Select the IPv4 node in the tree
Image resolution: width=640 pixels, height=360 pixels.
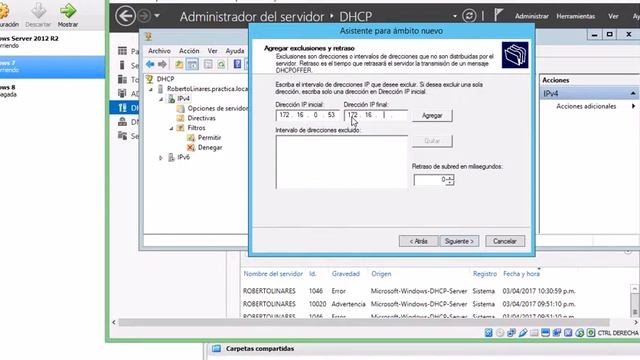(183, 98)
